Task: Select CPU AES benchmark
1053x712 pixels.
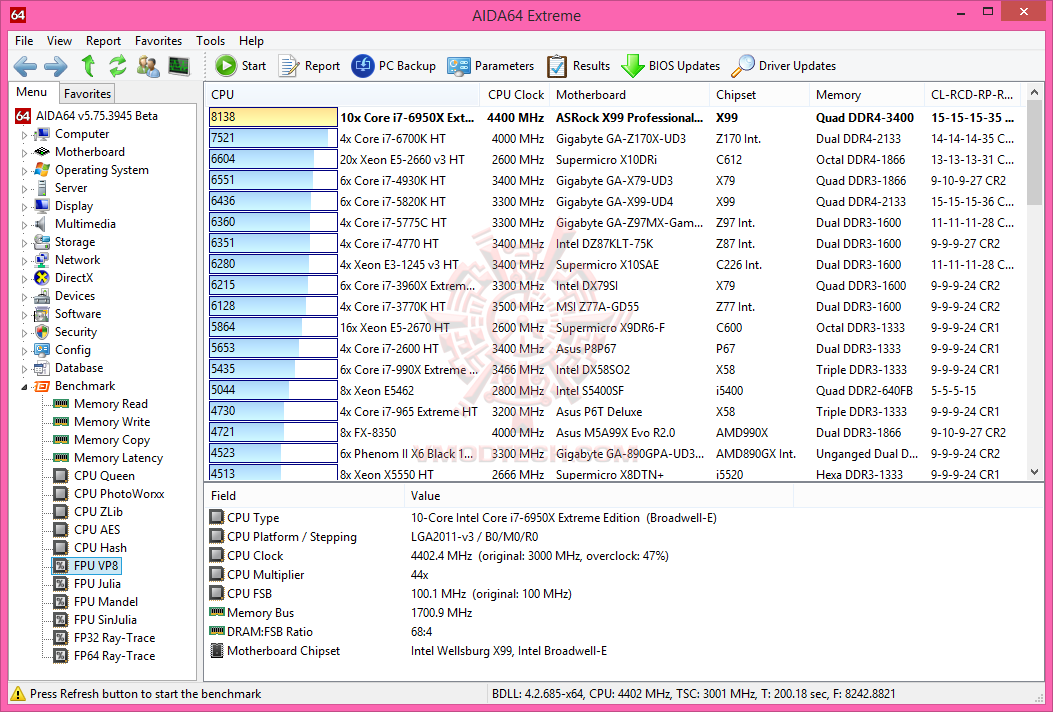Action: pos(97,530)
